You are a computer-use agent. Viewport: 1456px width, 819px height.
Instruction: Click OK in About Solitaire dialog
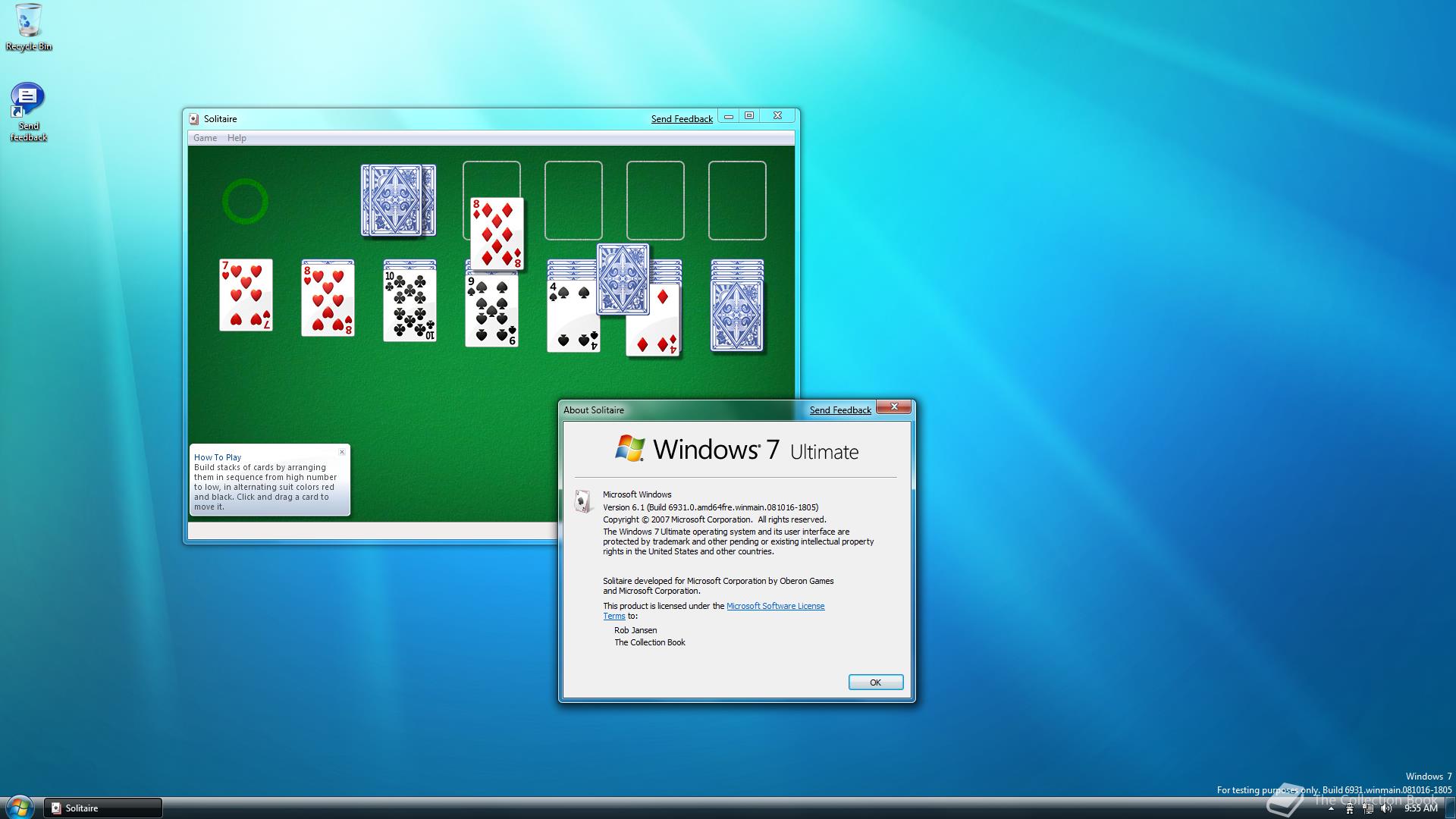click(876, 682)
